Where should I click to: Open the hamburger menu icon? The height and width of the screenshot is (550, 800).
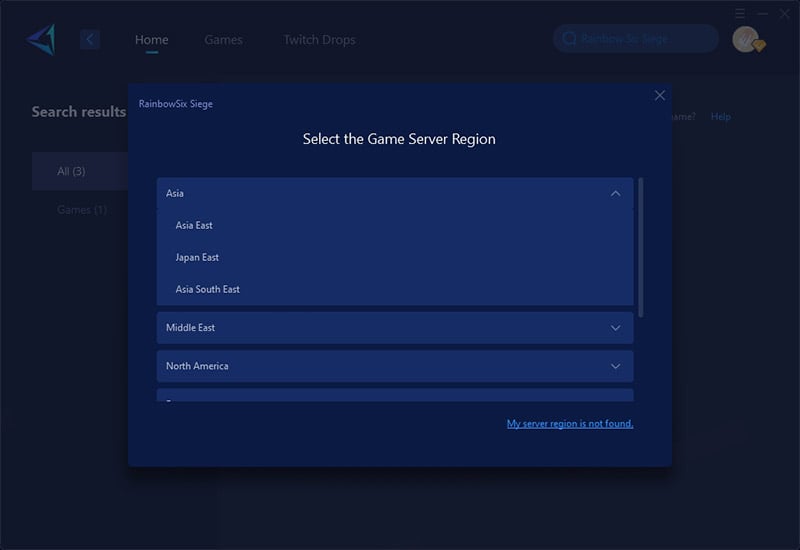point(740,14)
